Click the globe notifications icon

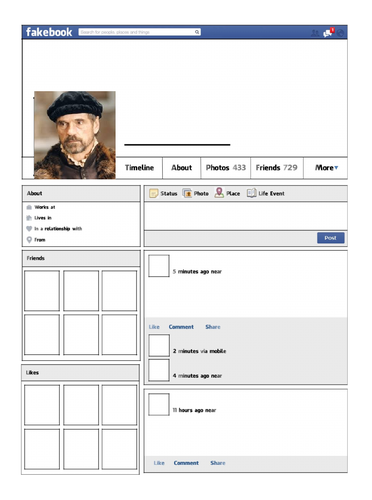click(x=340, y=33)
